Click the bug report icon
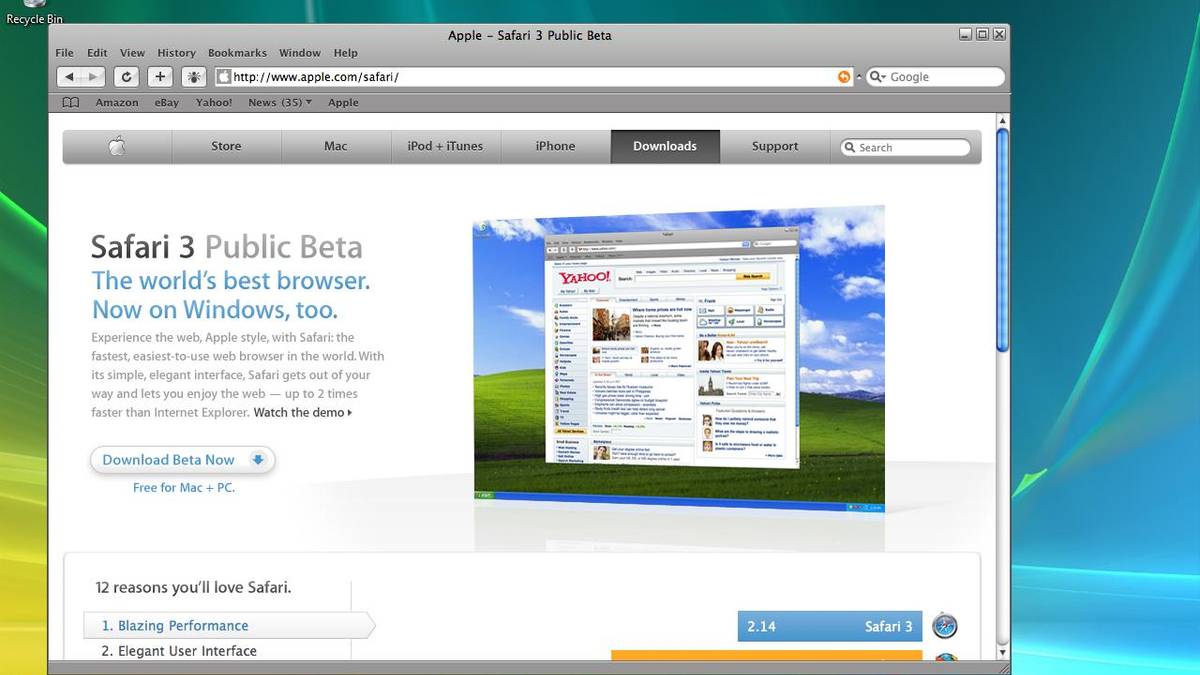The image size is (1200, 675). coord(194,77)
